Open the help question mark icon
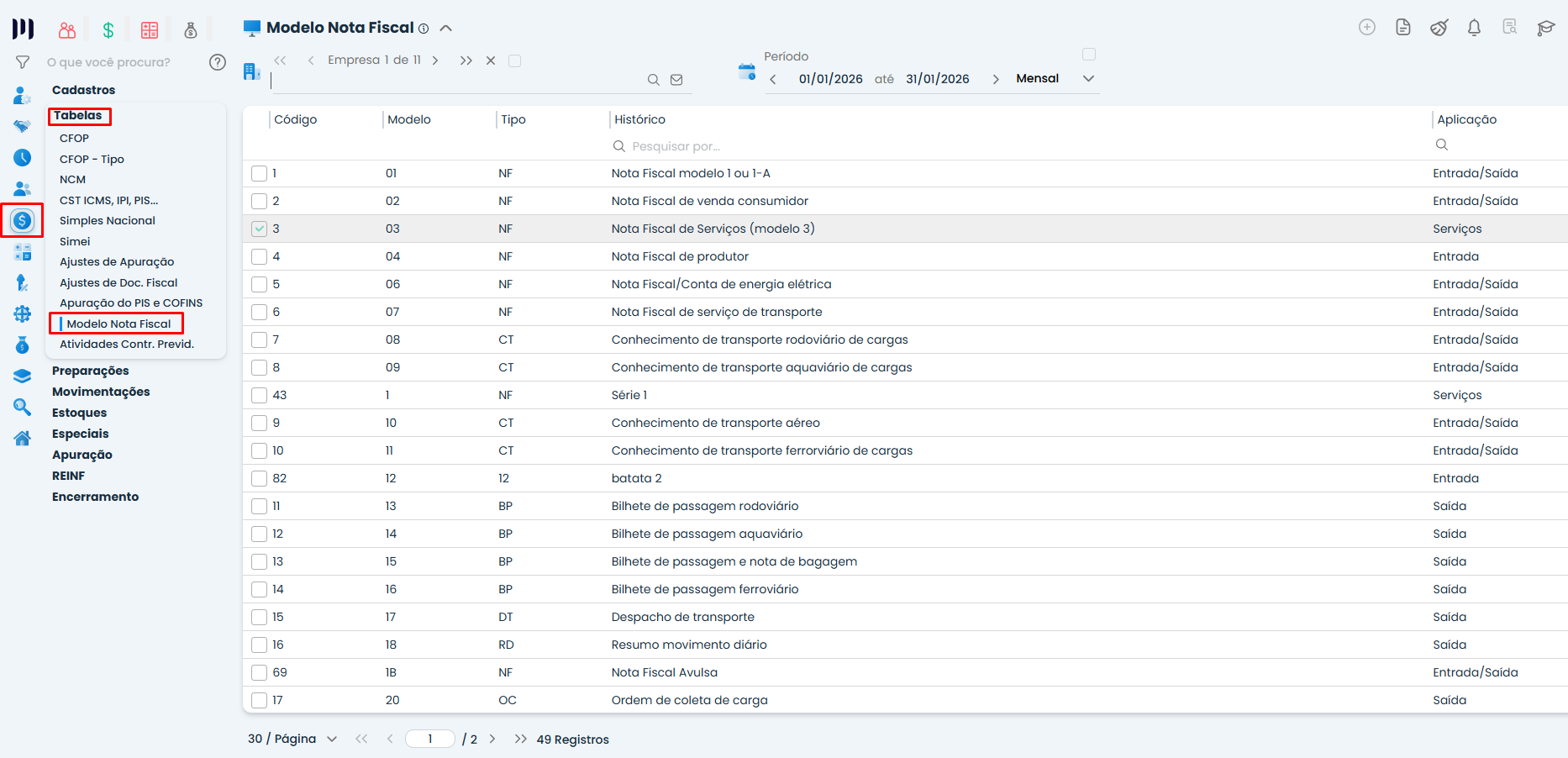 [x=218, y=62]
